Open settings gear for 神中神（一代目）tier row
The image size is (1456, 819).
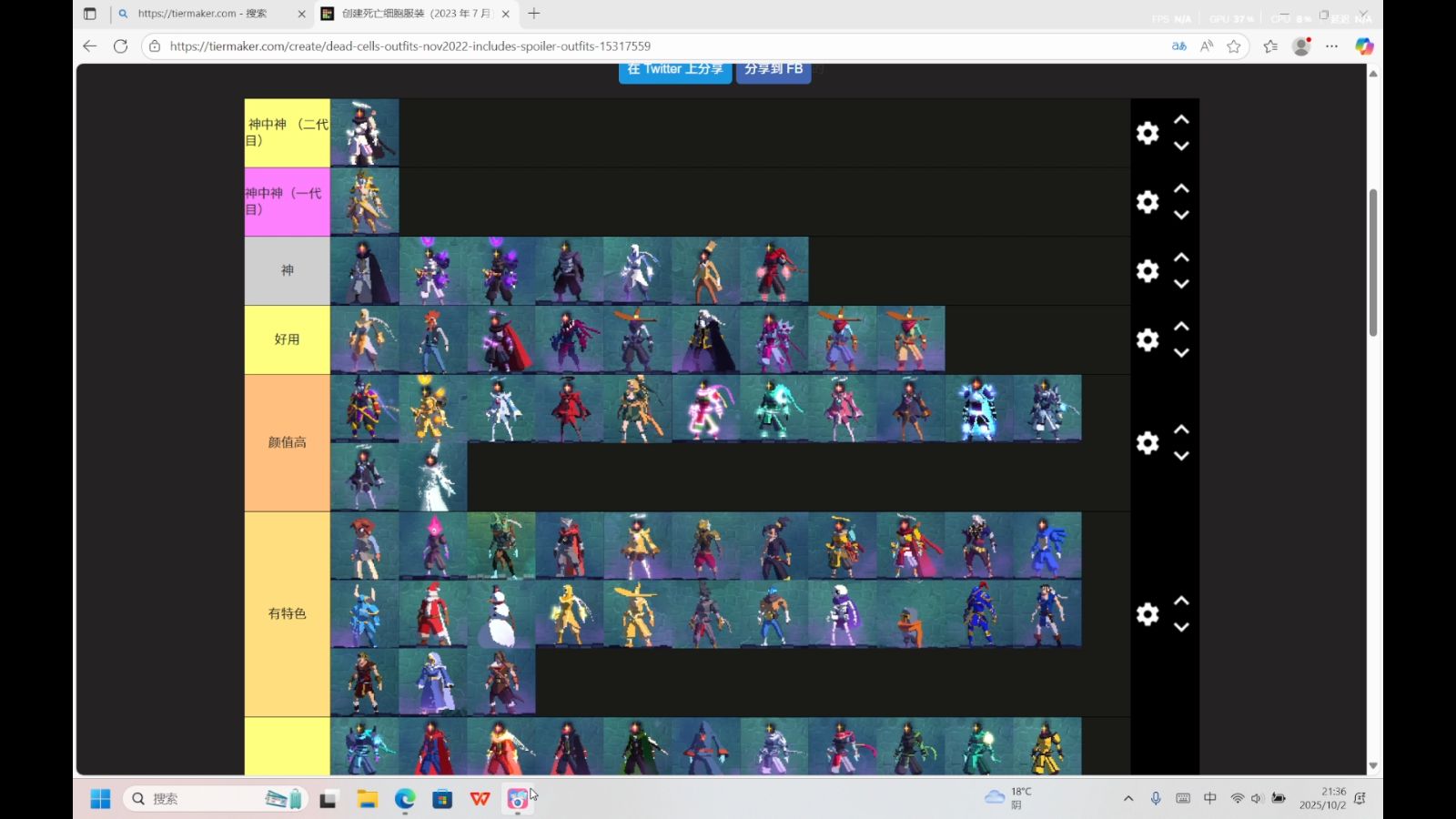click(1148, 202)
